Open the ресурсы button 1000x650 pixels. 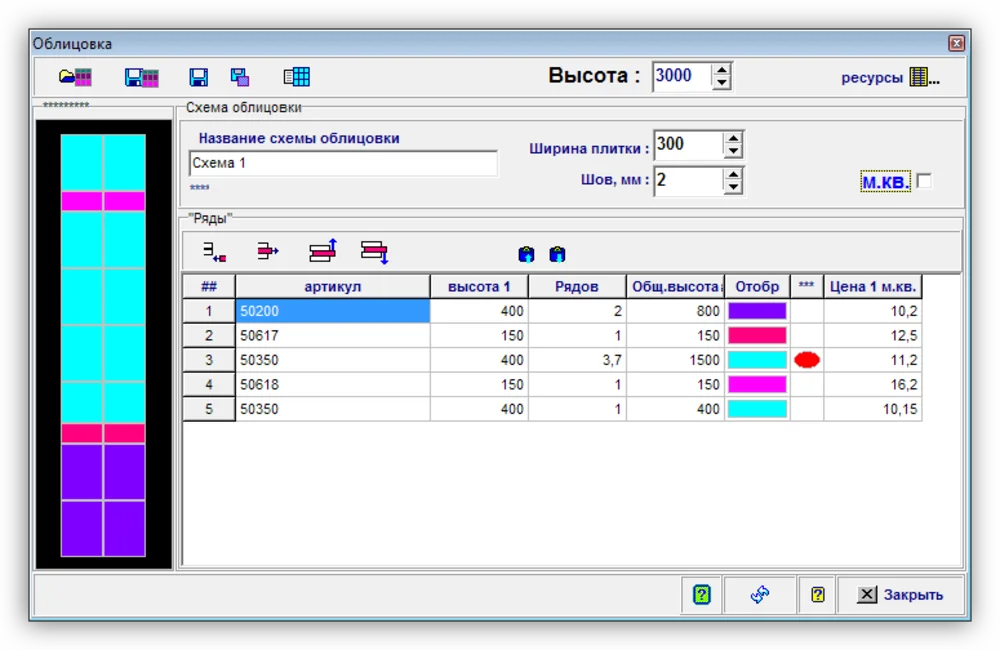pos(890,78)
